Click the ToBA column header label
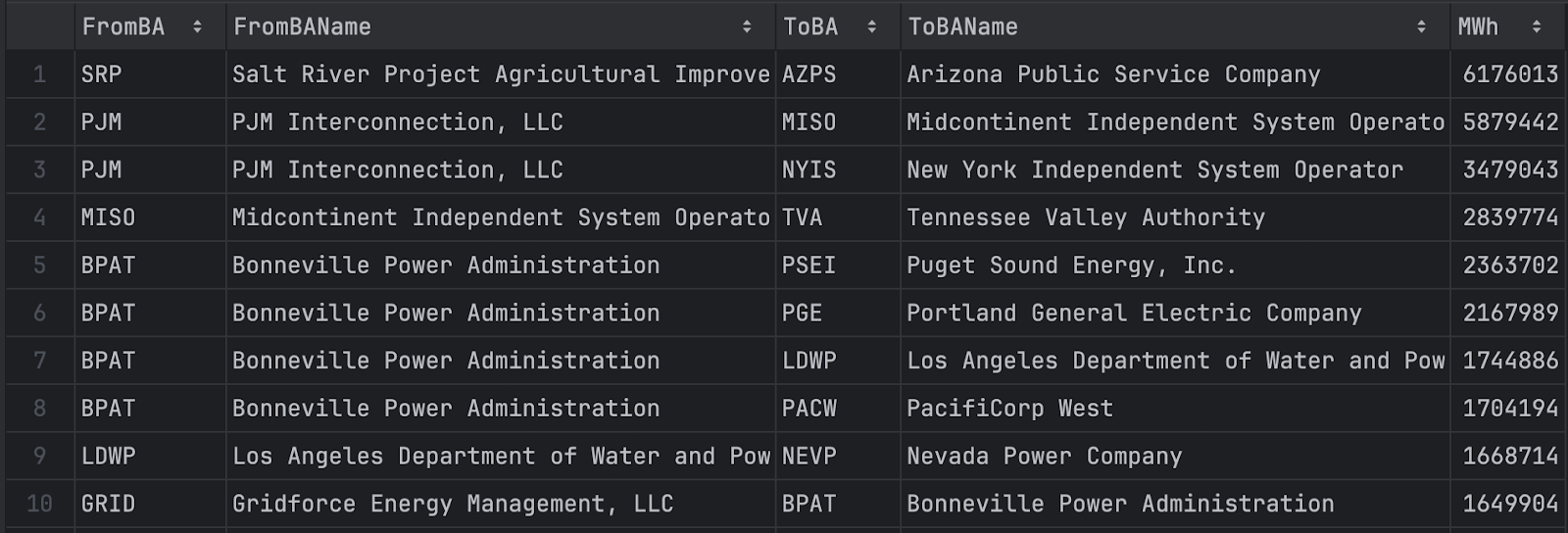Viewport: 1568px width, 533px height. point(810,27)
